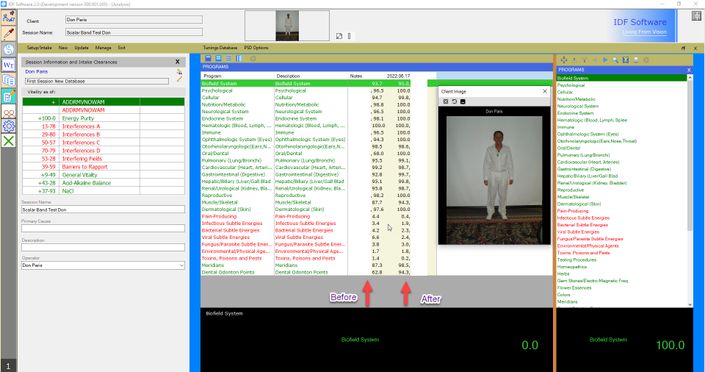
Task: Click the documents list sidebar icon
Action: pos(9,80)
